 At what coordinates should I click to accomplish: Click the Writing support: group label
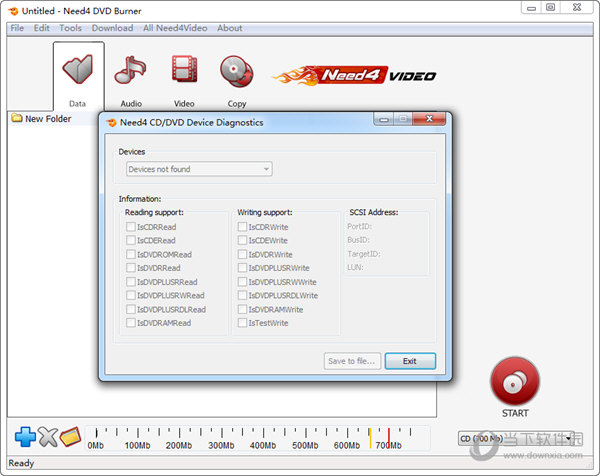pos(265,212)
